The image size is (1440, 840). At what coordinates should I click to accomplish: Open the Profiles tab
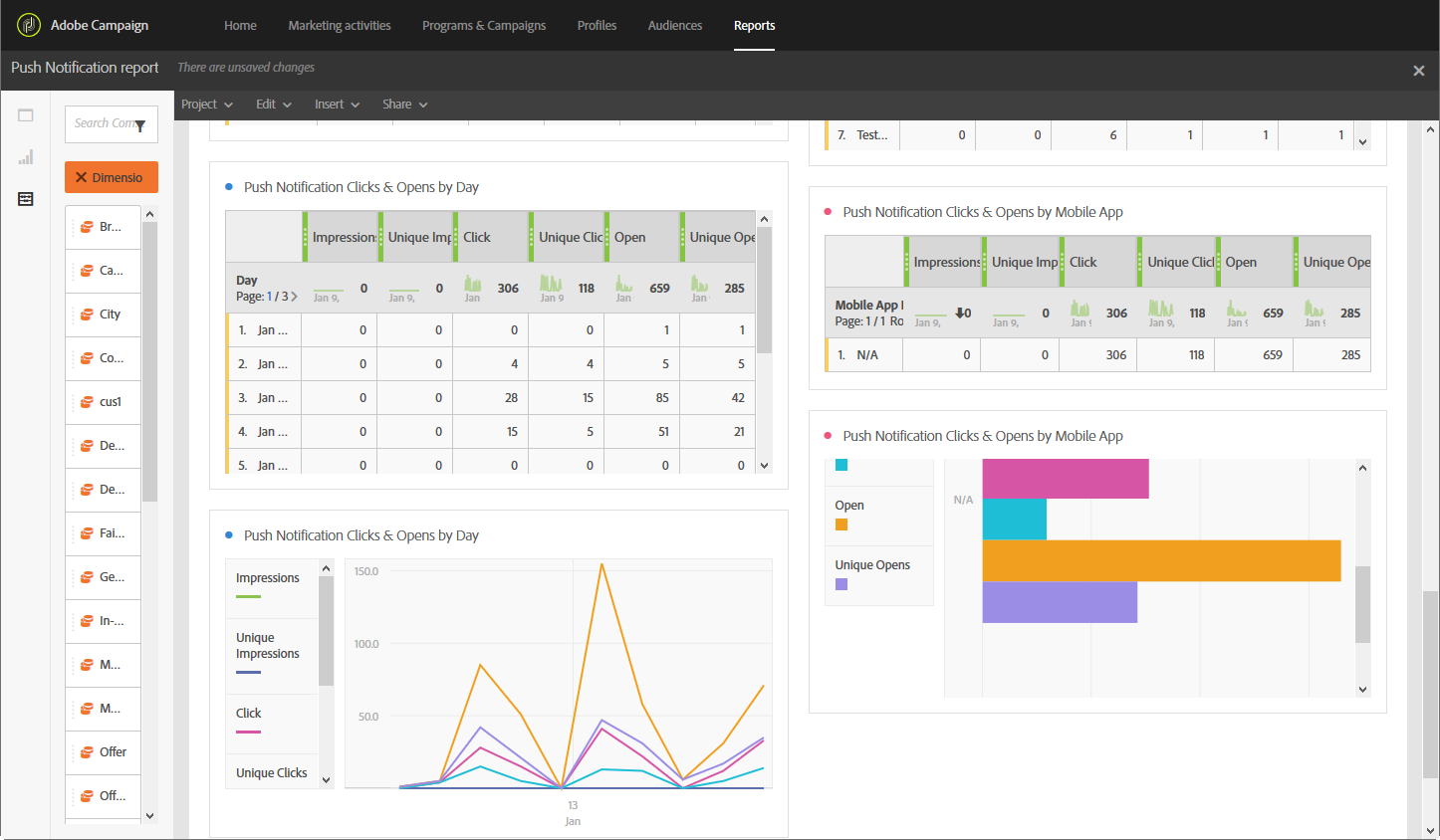597,26
